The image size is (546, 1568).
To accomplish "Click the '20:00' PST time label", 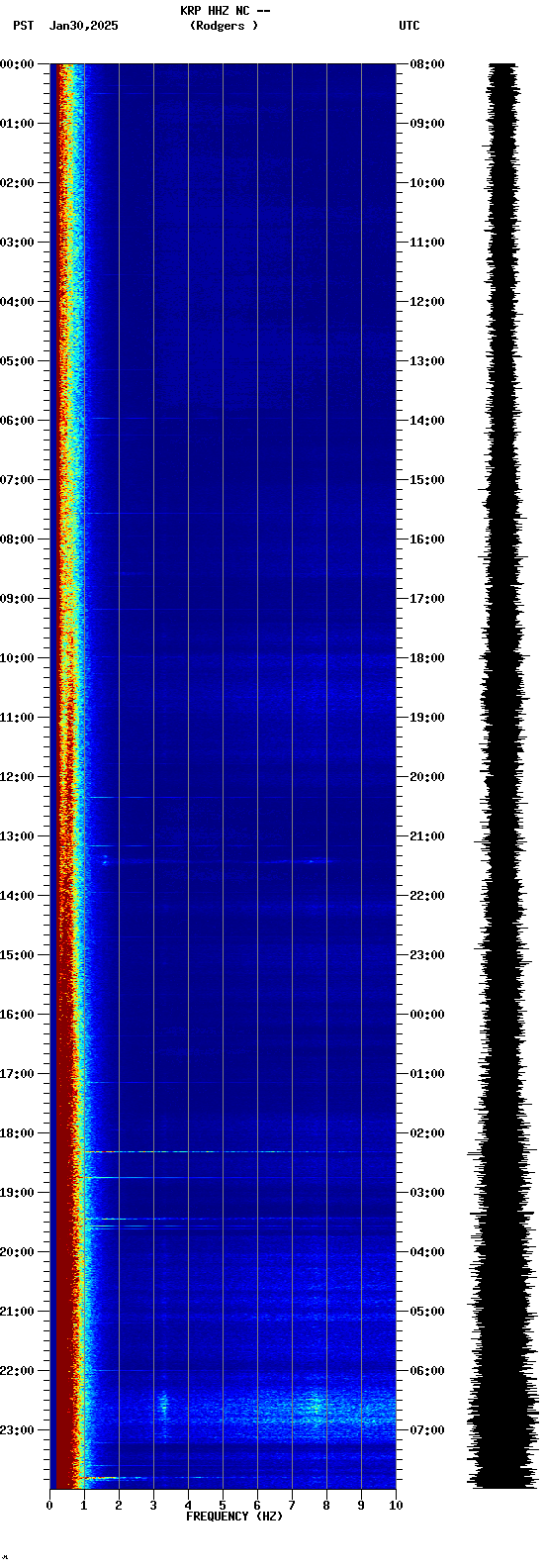I will (x=17, y=1252).
